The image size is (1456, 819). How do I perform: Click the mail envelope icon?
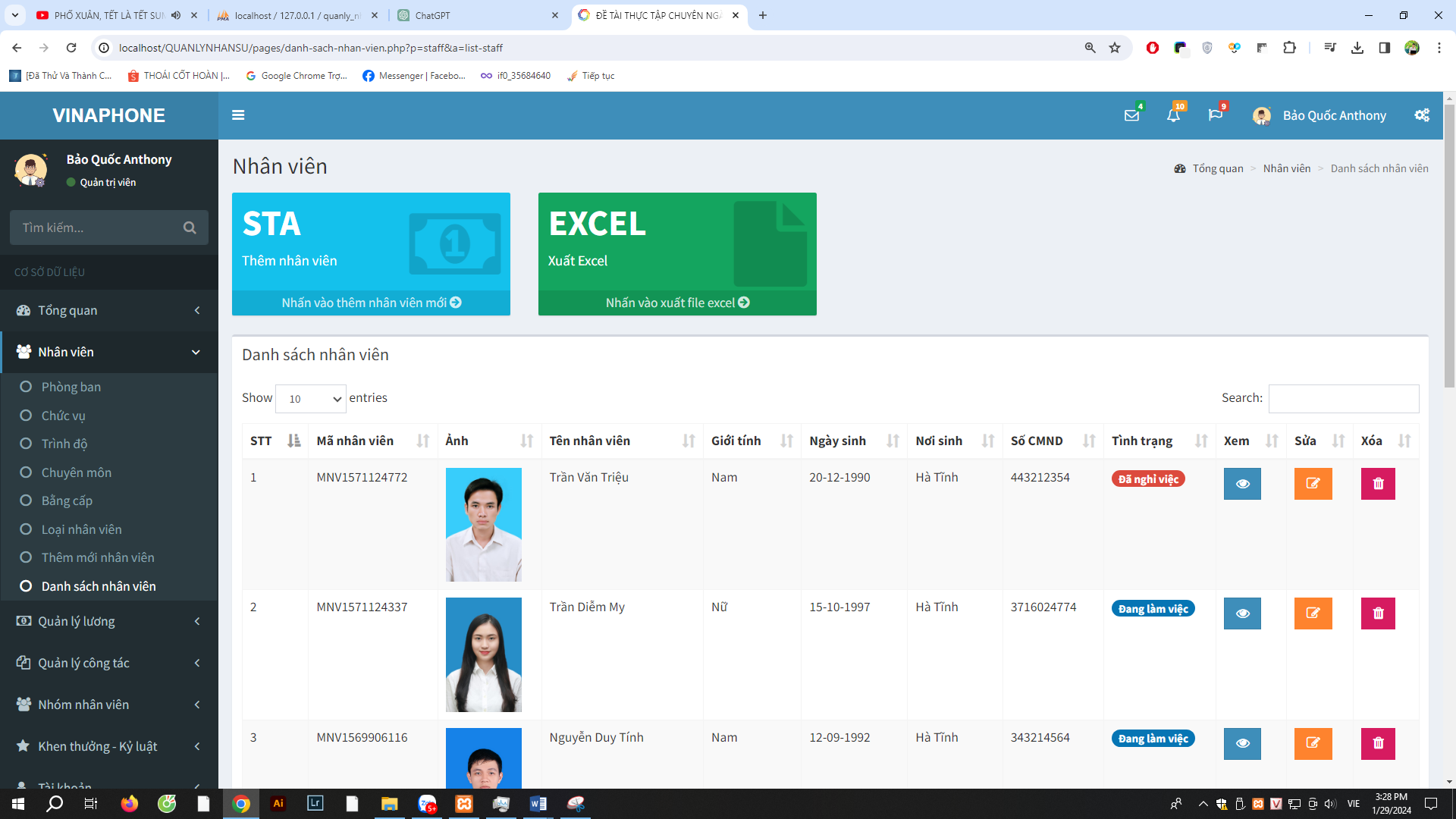pos(1130,115)
